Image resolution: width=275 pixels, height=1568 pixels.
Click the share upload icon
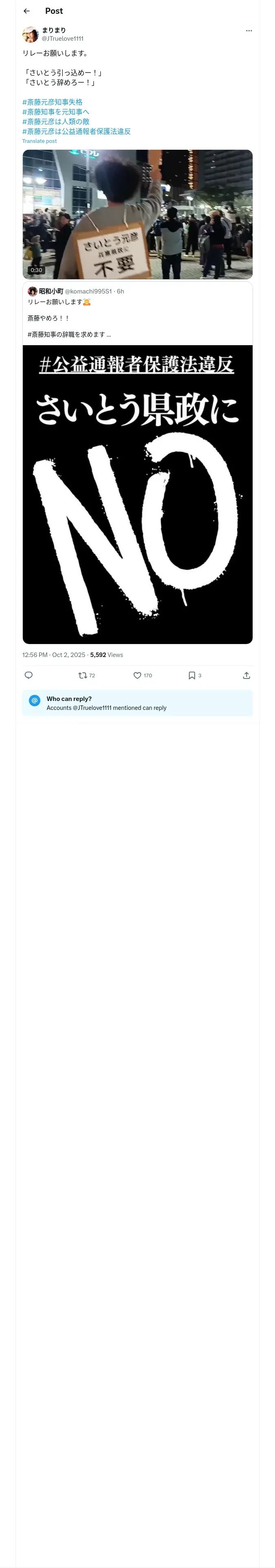click(x=246, y=675)
